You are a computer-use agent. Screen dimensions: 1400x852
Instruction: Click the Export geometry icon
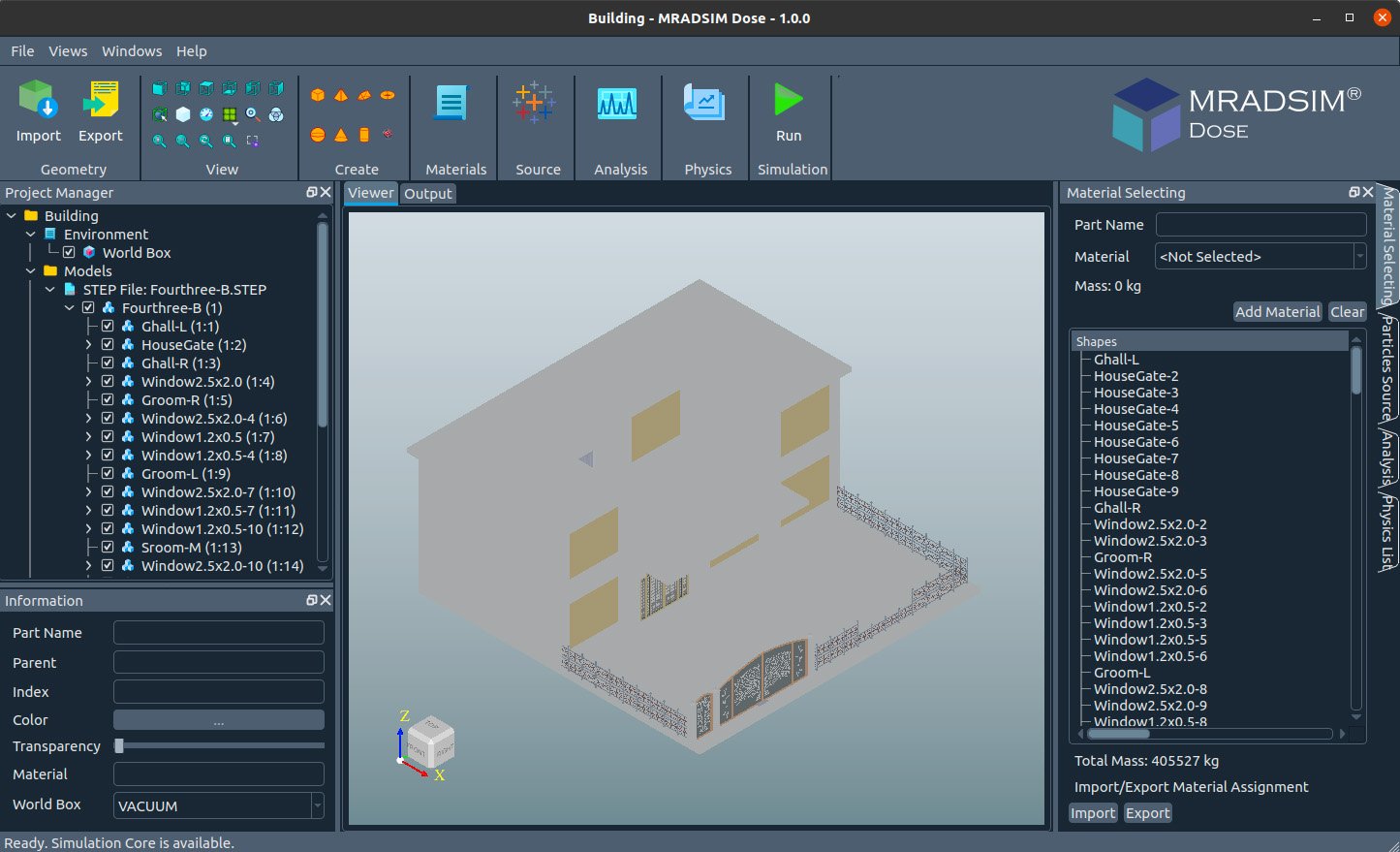pos(100,101)
